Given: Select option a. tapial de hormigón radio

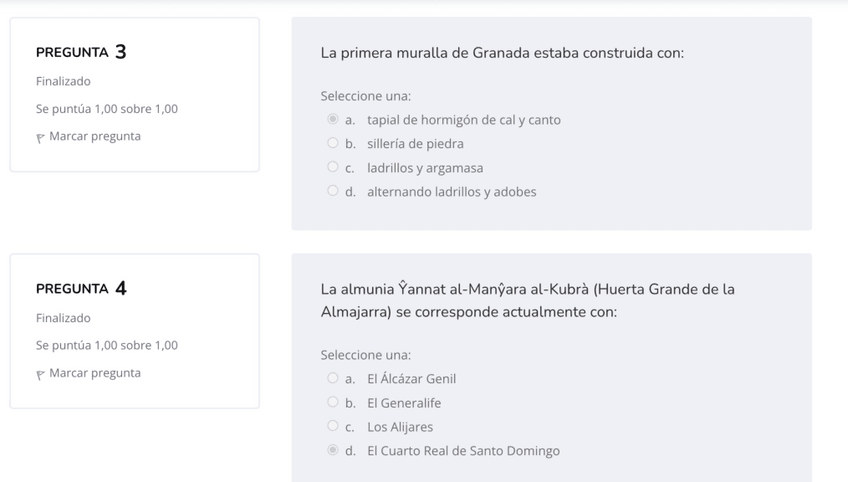Looking at the screenshot, I should [x=333, y=119].
